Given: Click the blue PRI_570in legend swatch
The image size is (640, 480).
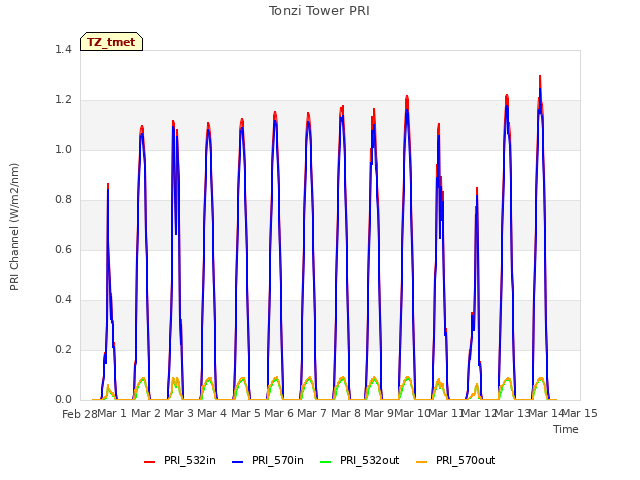Looking at the screenshot, I should click(238, 462).
